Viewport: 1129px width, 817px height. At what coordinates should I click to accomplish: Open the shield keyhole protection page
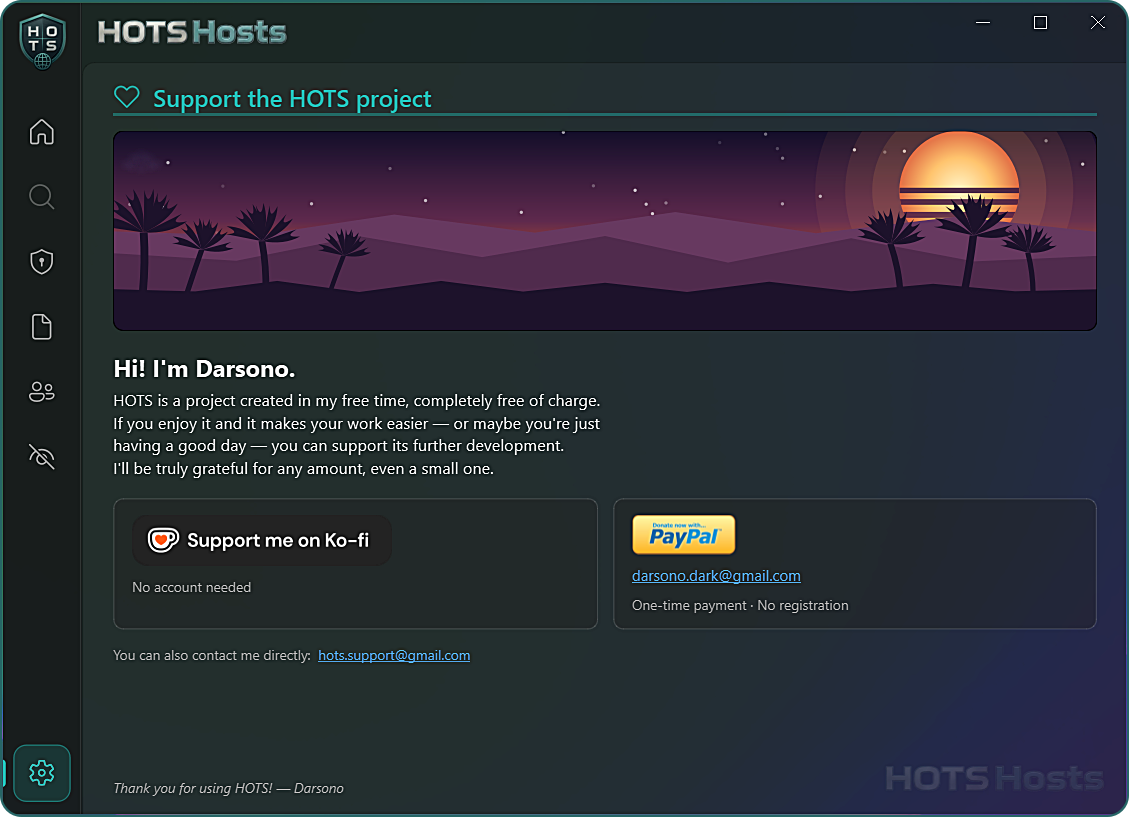pyautogui.click(x=42, y=261)
